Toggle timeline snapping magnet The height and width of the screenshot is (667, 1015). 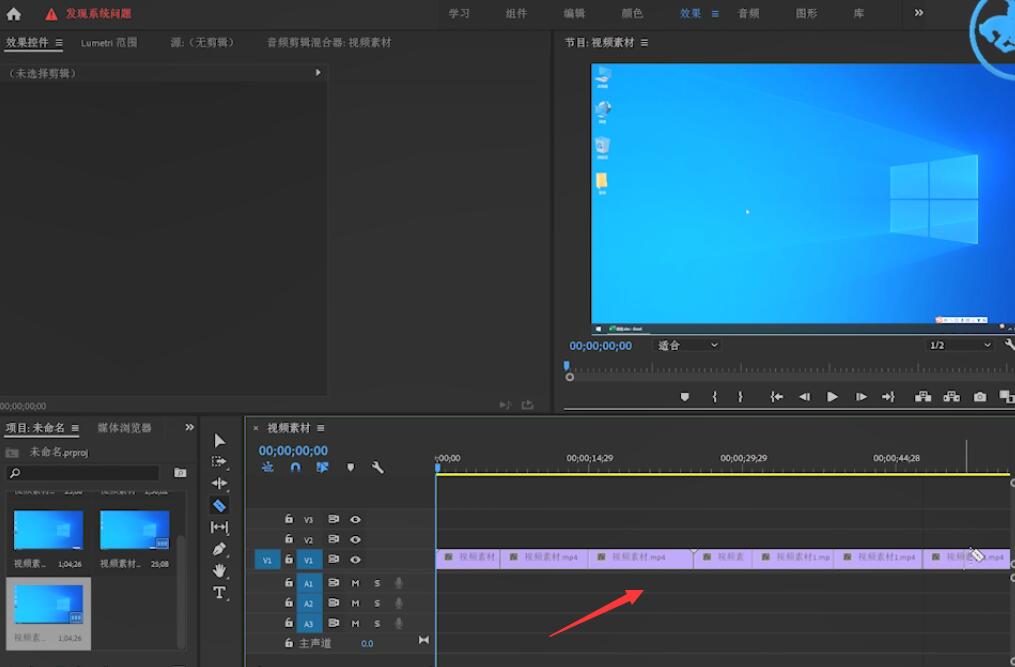click(x=295, y=467)
